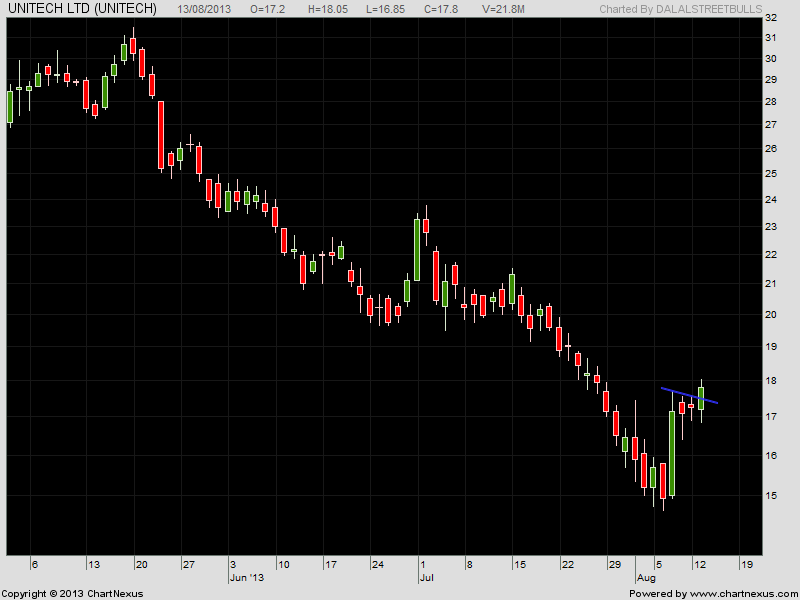Click the large red candle below price 28
Image resolution: width=800 pixels, height=600 pixels.
[161, 135]
